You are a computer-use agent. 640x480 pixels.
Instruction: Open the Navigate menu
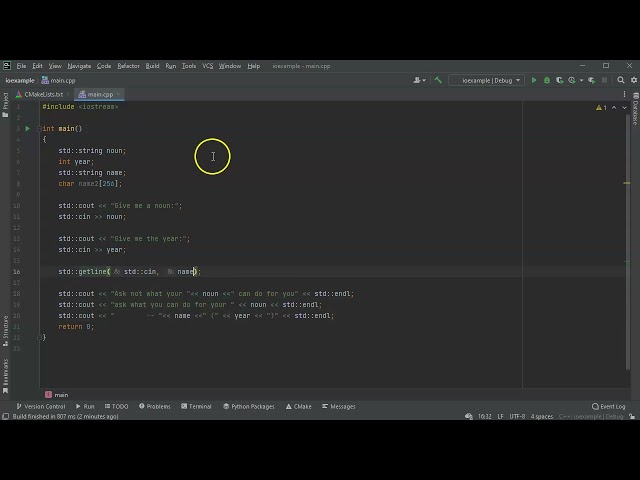79,66
